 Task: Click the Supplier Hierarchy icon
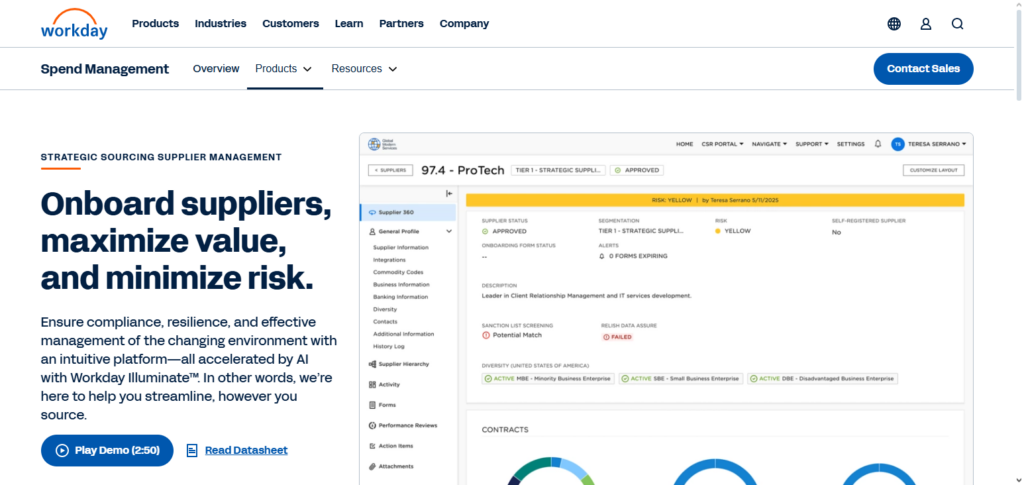372,364
